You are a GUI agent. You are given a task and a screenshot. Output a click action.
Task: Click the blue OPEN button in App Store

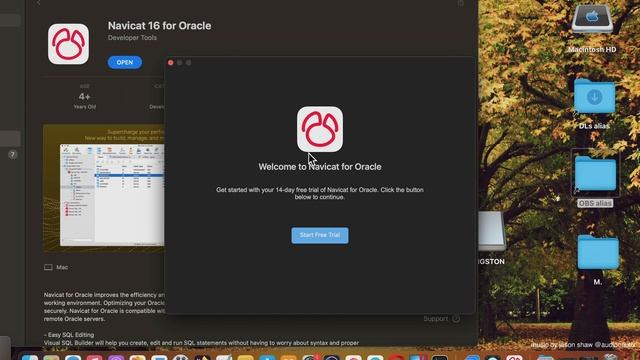[x=124, y=62]
